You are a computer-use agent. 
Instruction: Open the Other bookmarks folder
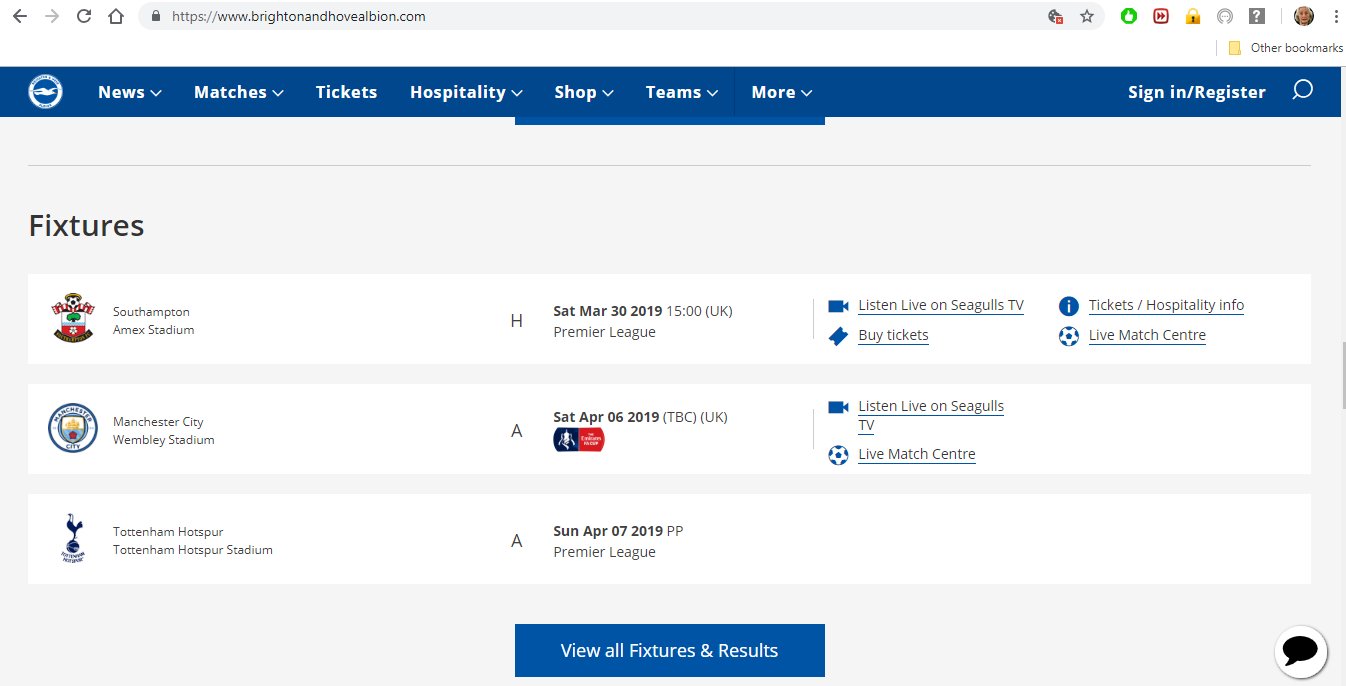pyautogui.click(x=1286, y=48)
